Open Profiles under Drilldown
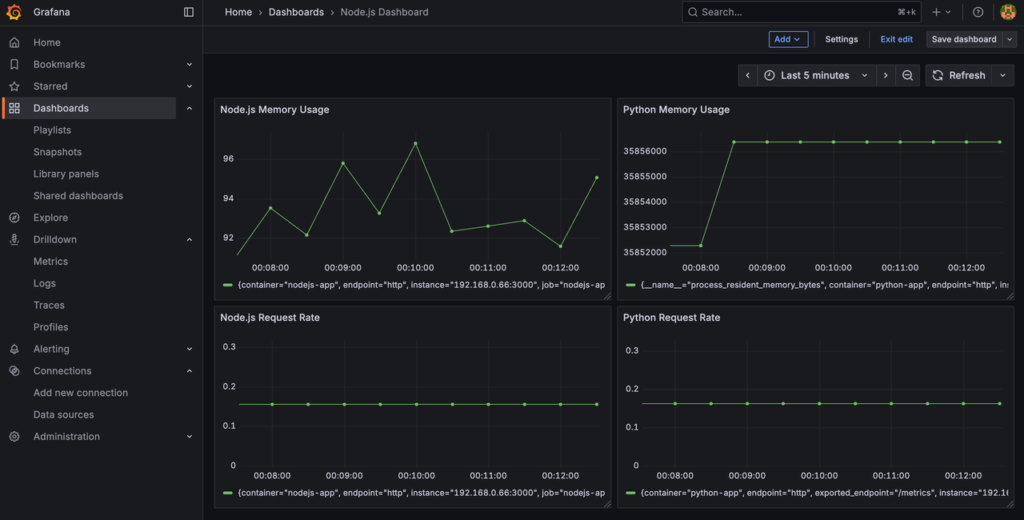This screenshot has width=1024, height=520. pyautogui.click(x=51, y=327)
